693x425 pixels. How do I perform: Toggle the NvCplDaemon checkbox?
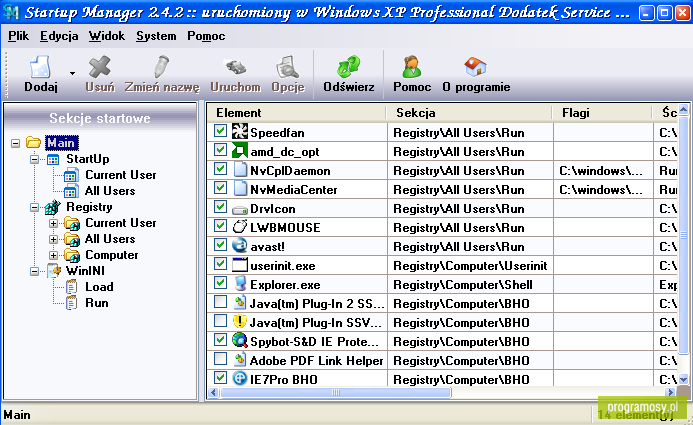220,169
